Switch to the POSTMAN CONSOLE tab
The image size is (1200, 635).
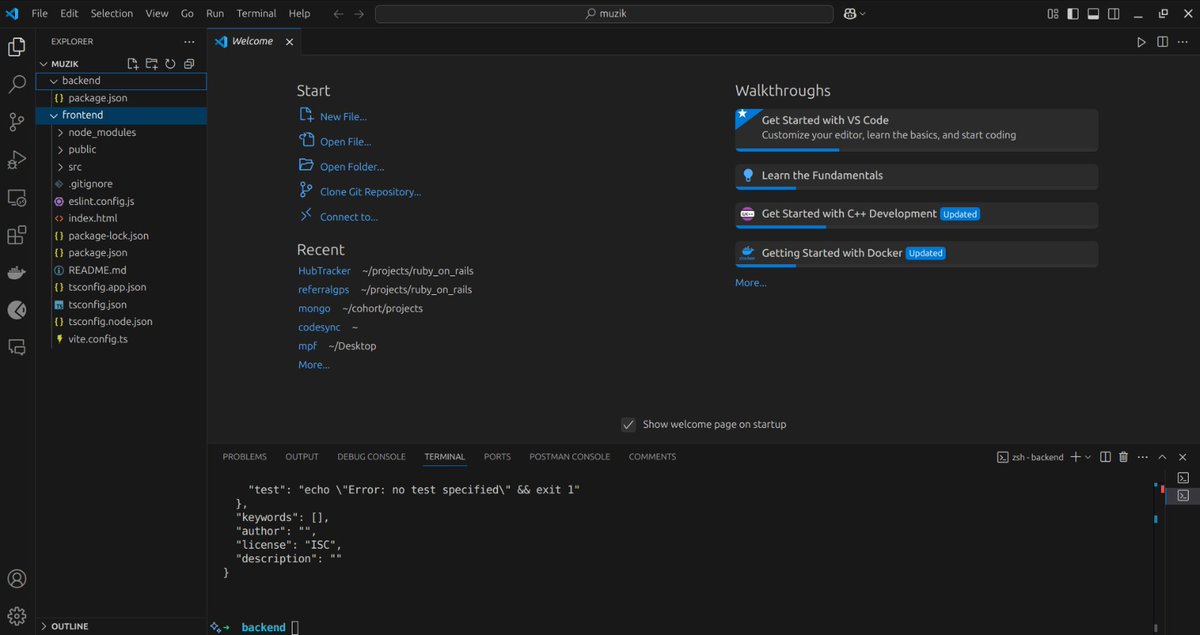[x=569, y=457]
